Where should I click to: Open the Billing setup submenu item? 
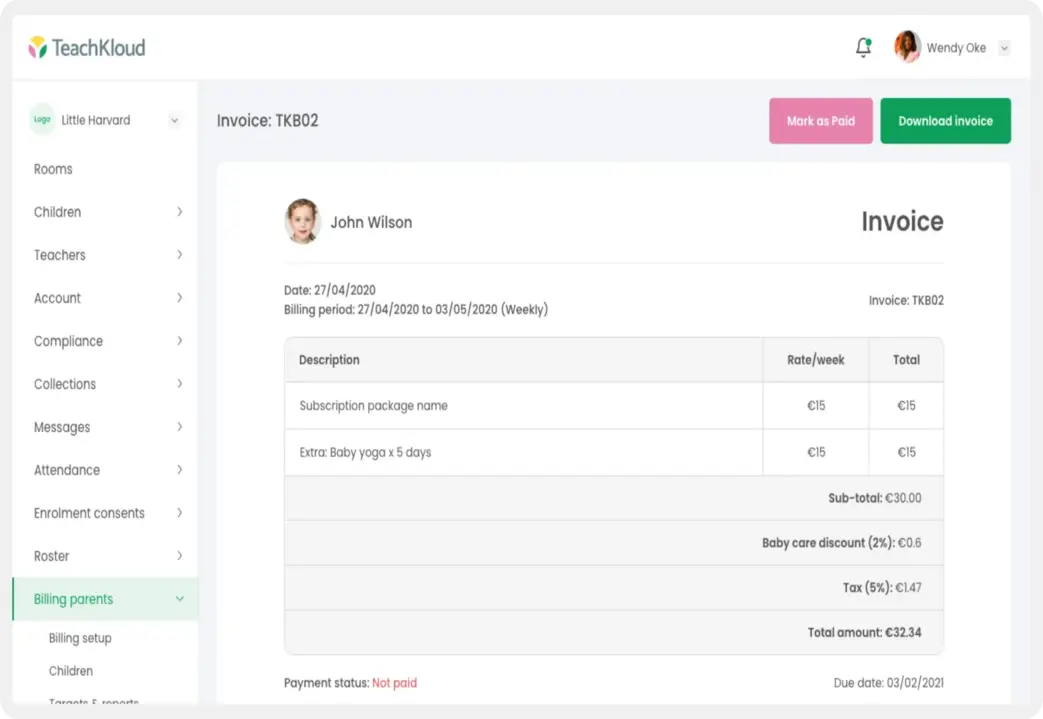(x=80, y=639)
